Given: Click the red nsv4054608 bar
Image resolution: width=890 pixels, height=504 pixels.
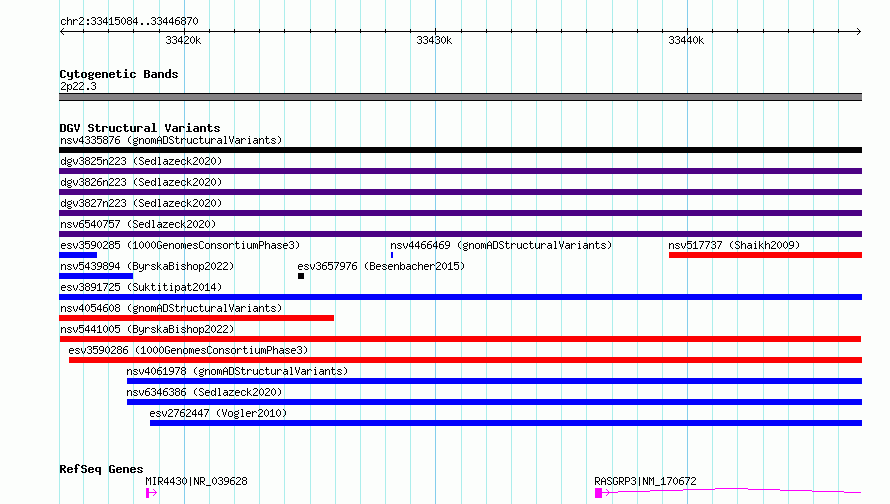Looking at the screenshot, I should [196, 318].
